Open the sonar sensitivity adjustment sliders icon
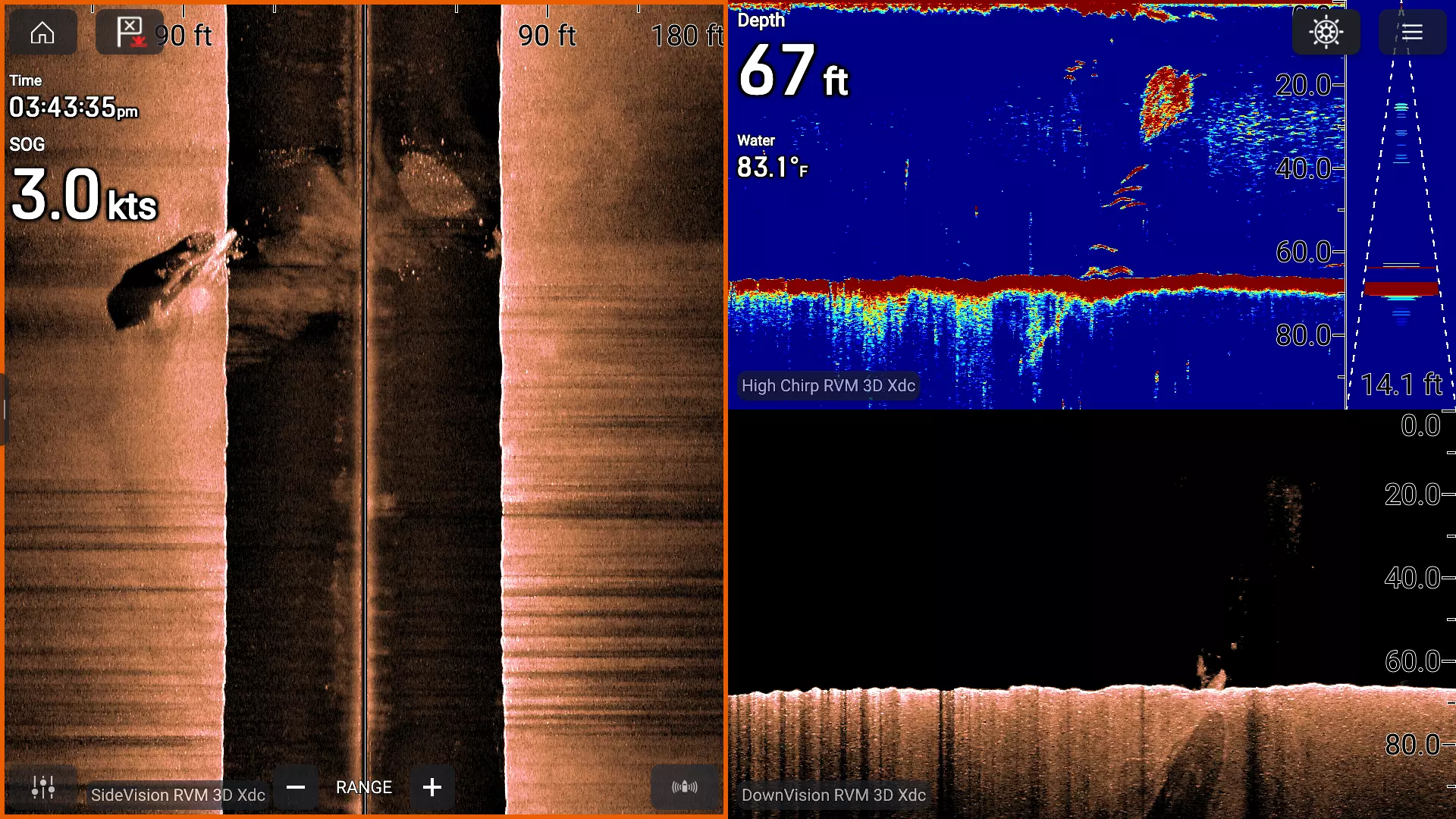This screenshot has width=1456, height=819. [x=43, y=787]
